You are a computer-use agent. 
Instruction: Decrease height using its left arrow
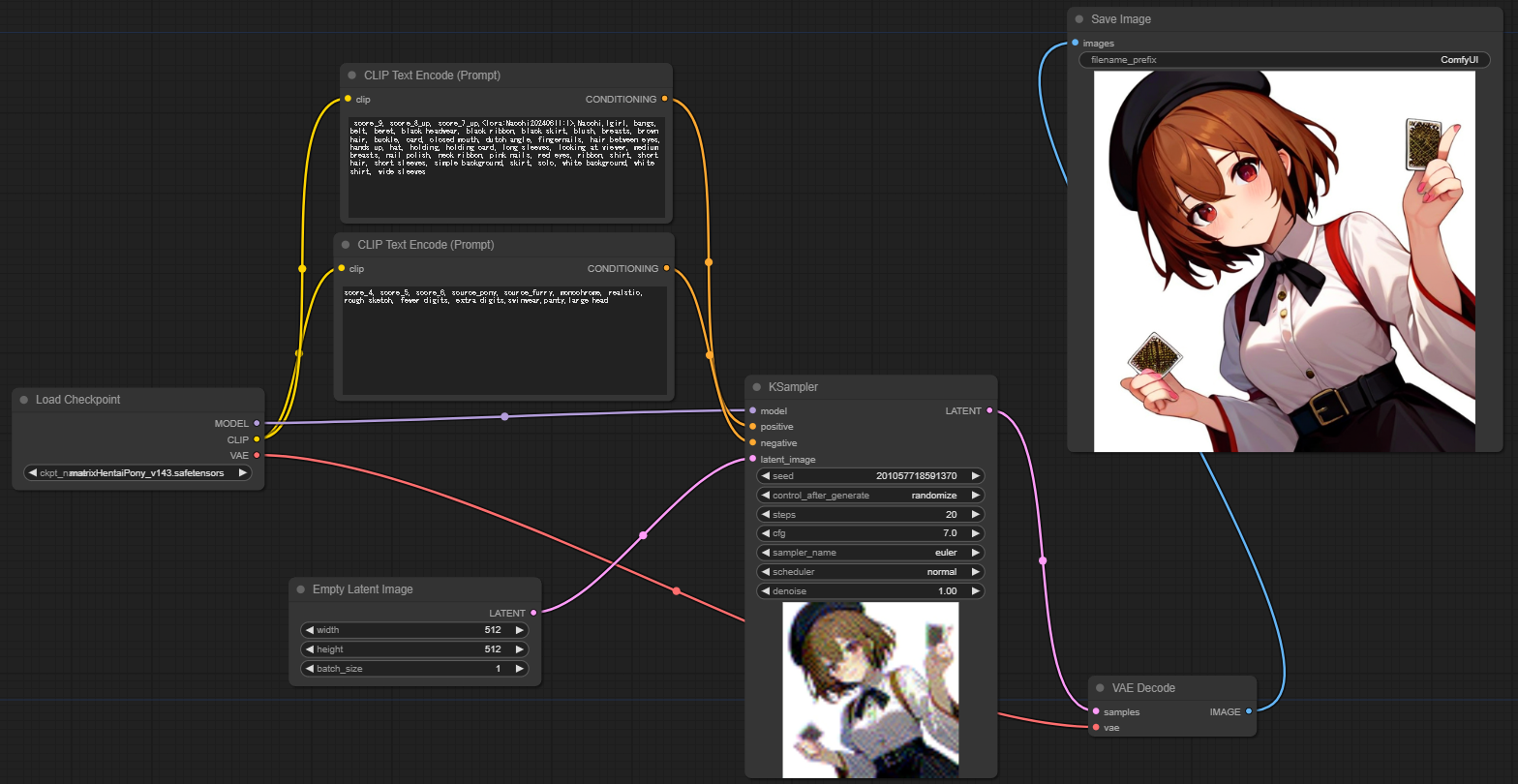click(x=309, y=649)
